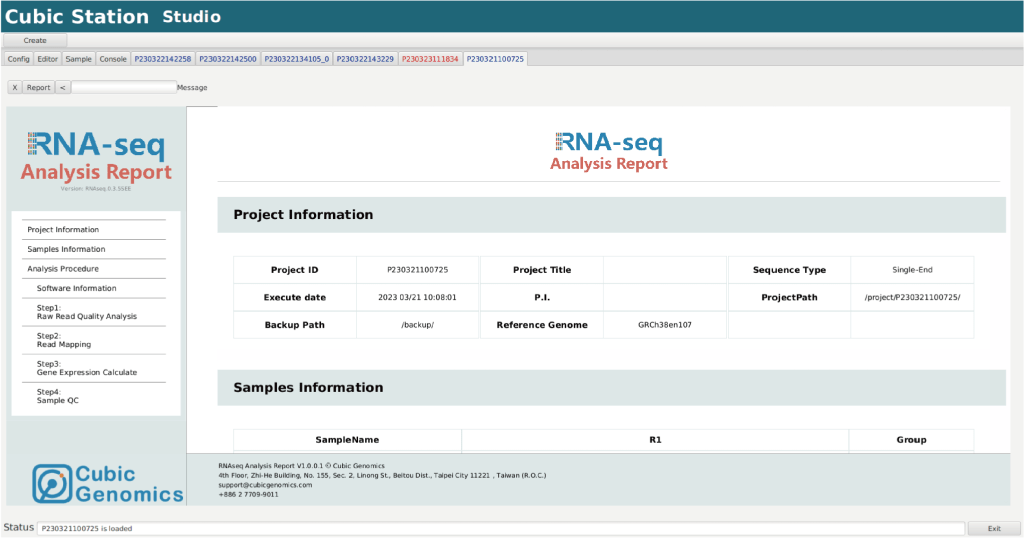Open the Config tab

[18, 59]
